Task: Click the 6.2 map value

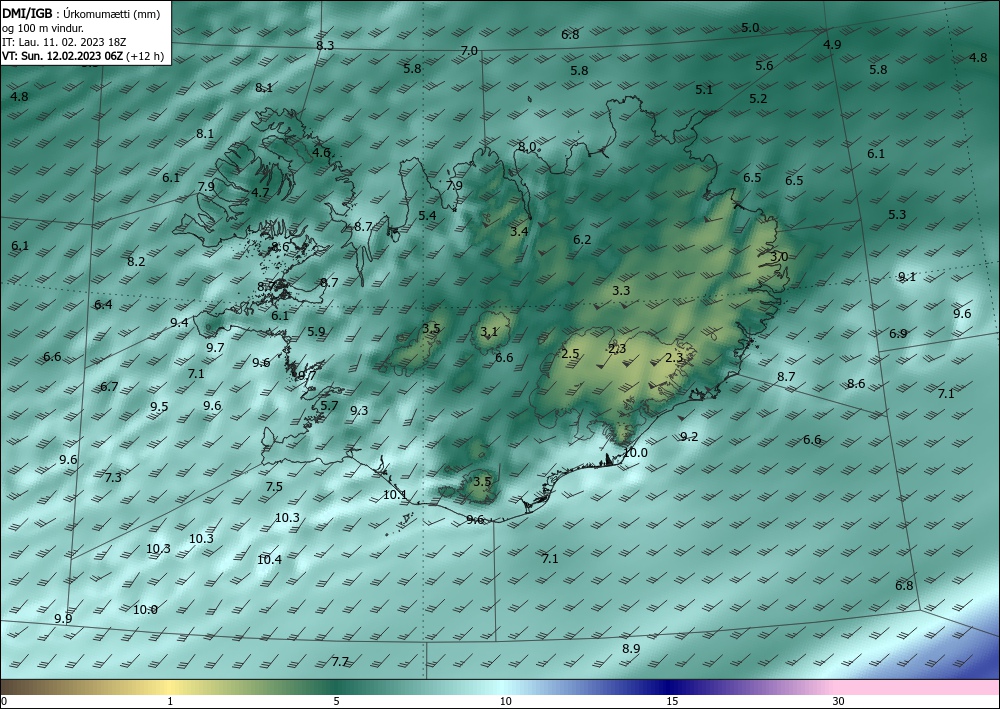Action: pos(582,240)
